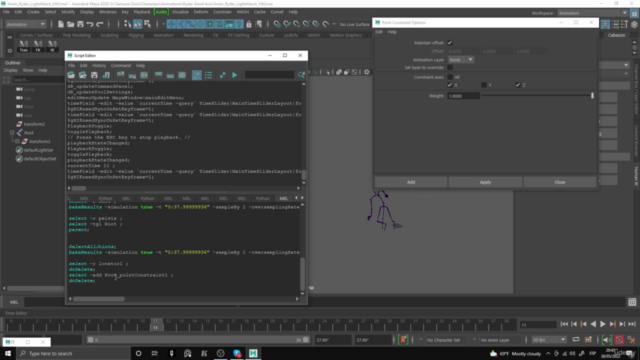Open script editor icon at command line right

coord(632,302)
